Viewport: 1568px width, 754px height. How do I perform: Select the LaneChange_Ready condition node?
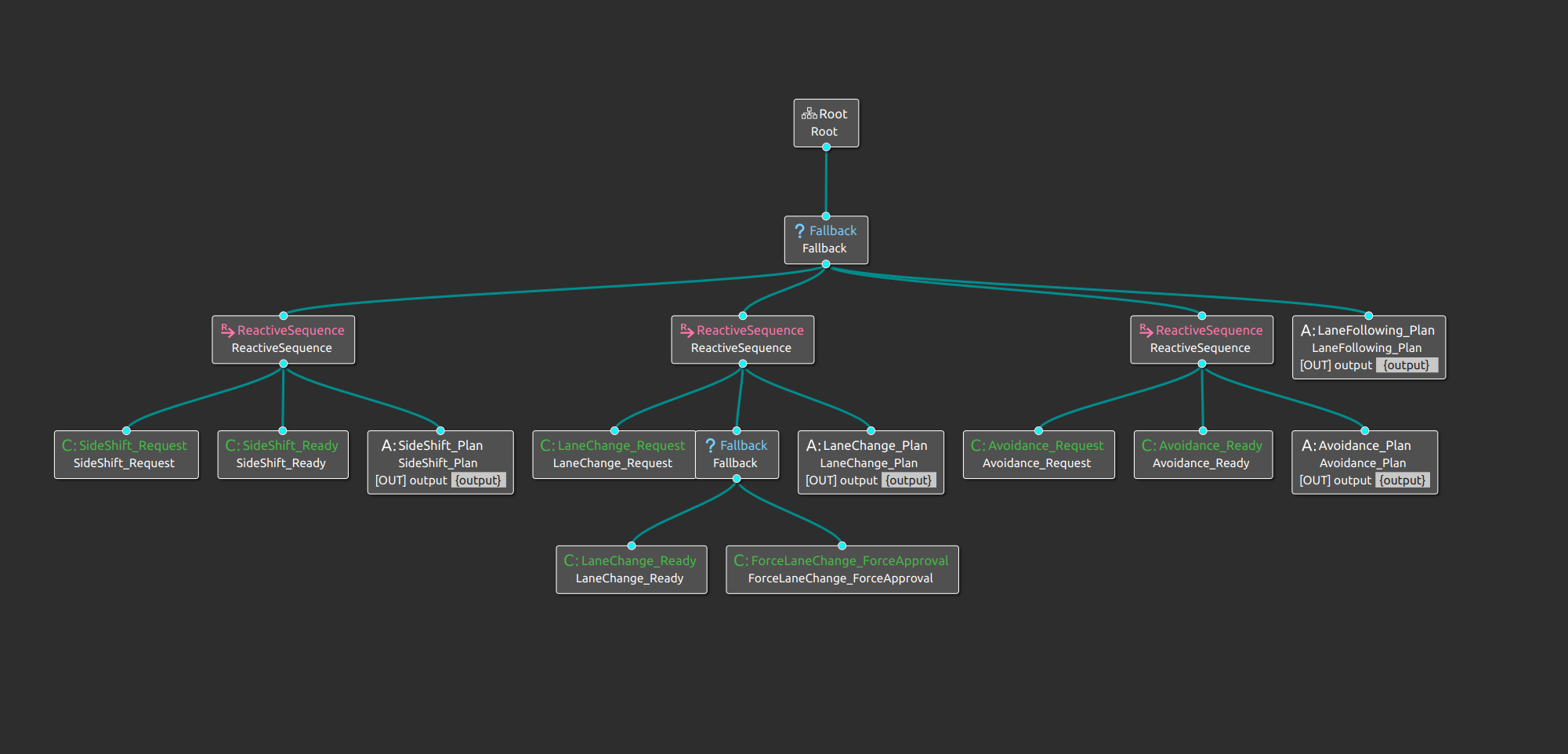(x=632, y=569)
